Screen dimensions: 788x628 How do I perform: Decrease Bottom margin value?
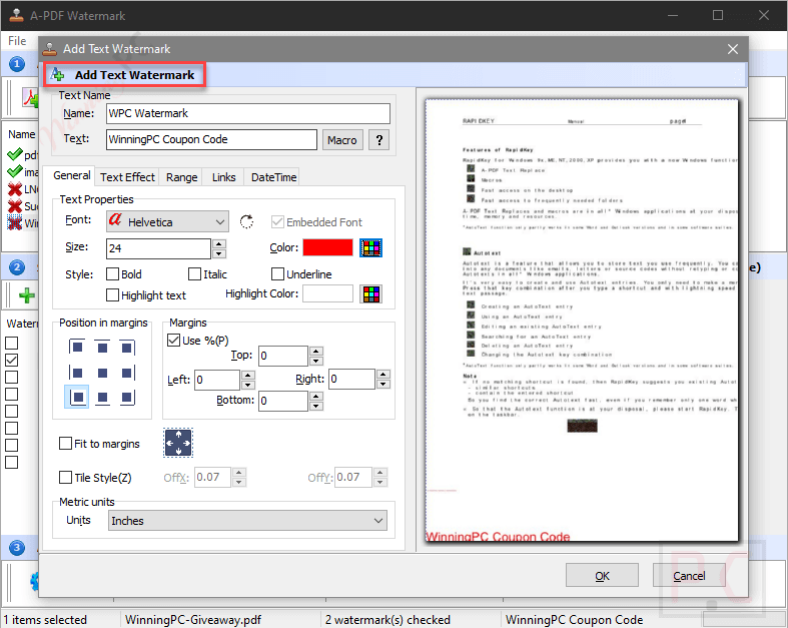point(316,406)
